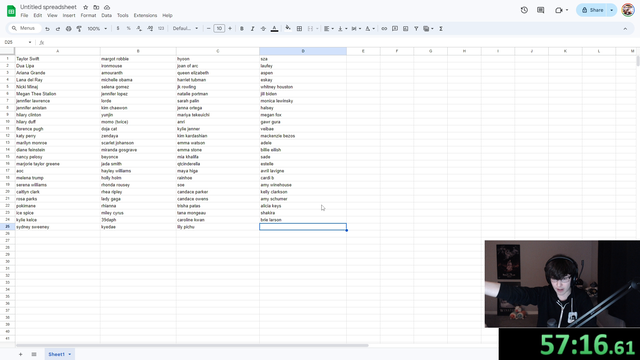The image size is (640, 360).
Task: Increase font size with plus button
Action: [230, 29]
